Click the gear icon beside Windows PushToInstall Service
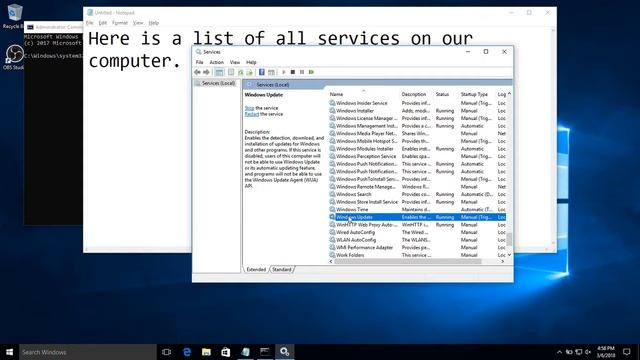640x360 pixels. pos(332,179)
